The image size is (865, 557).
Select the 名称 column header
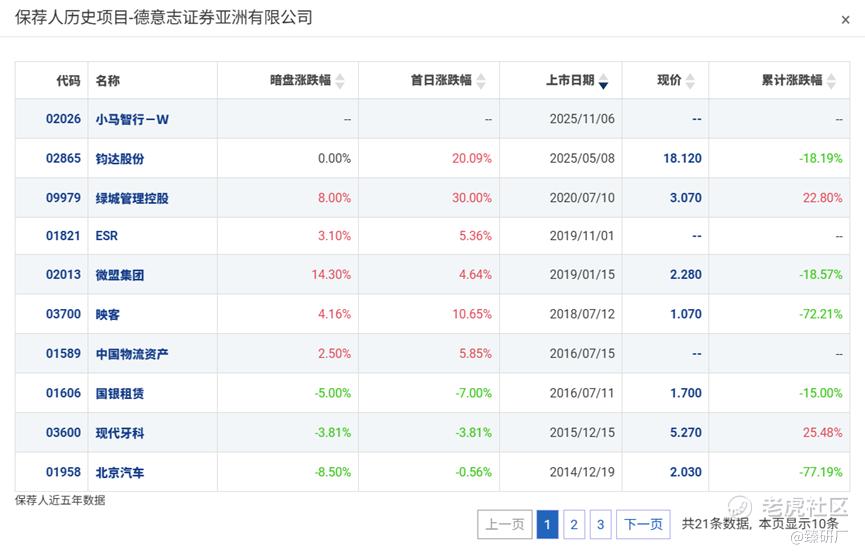[108, 81]
